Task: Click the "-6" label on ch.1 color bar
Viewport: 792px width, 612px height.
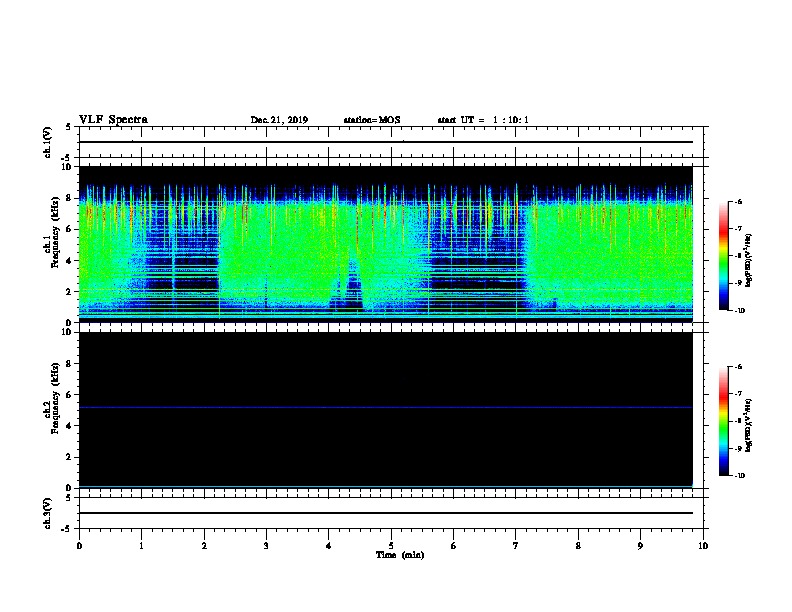Action: click(x=738, y=202)
